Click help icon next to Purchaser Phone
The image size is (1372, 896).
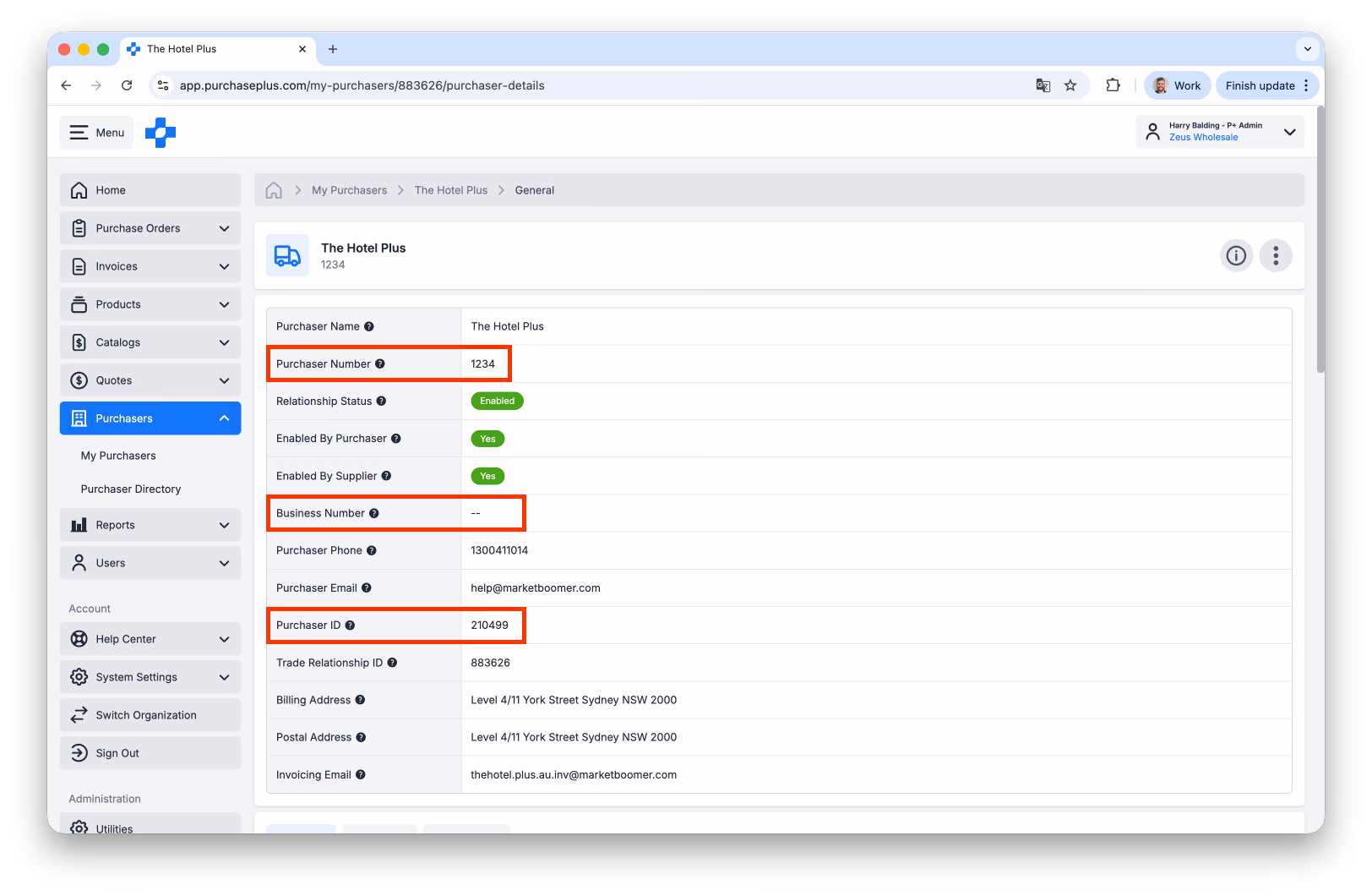pos(372,550)
